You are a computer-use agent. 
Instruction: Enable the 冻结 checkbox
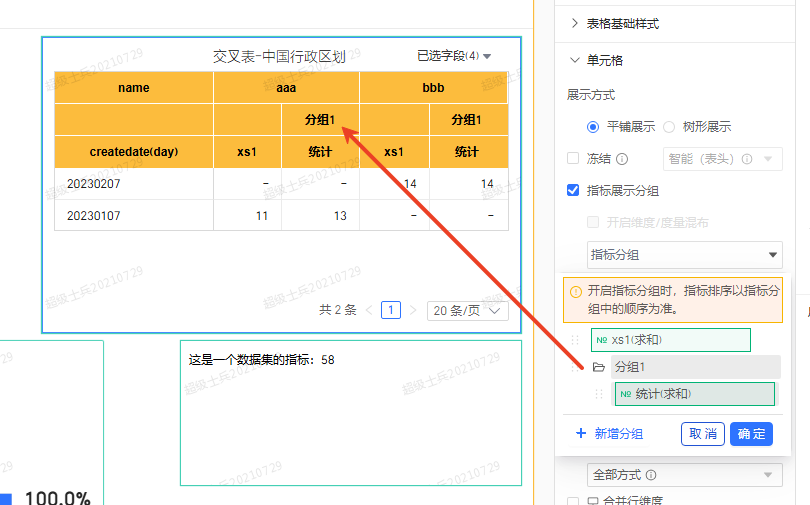pyautogui.click(x=573, y=158)
